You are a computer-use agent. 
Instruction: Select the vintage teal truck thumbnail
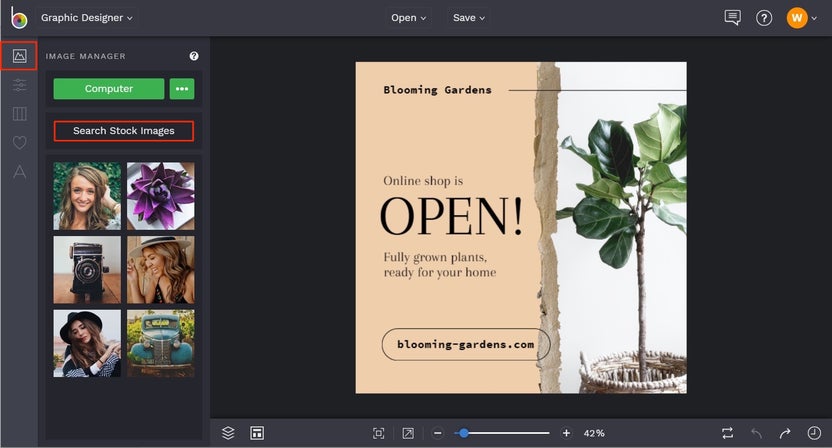tap(161, 343)
